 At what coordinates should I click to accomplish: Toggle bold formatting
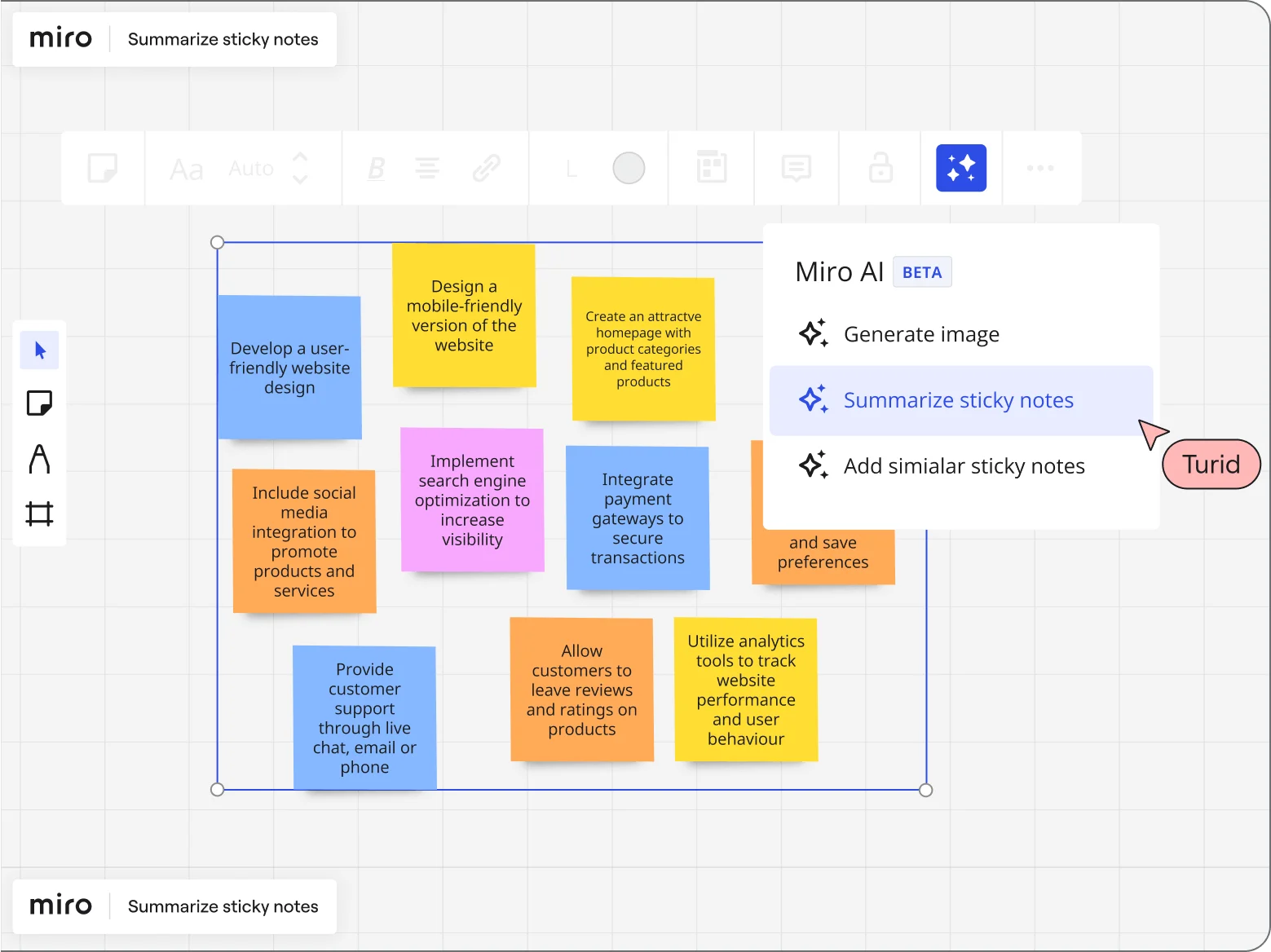pyautogui.click(x=376, y=169)
